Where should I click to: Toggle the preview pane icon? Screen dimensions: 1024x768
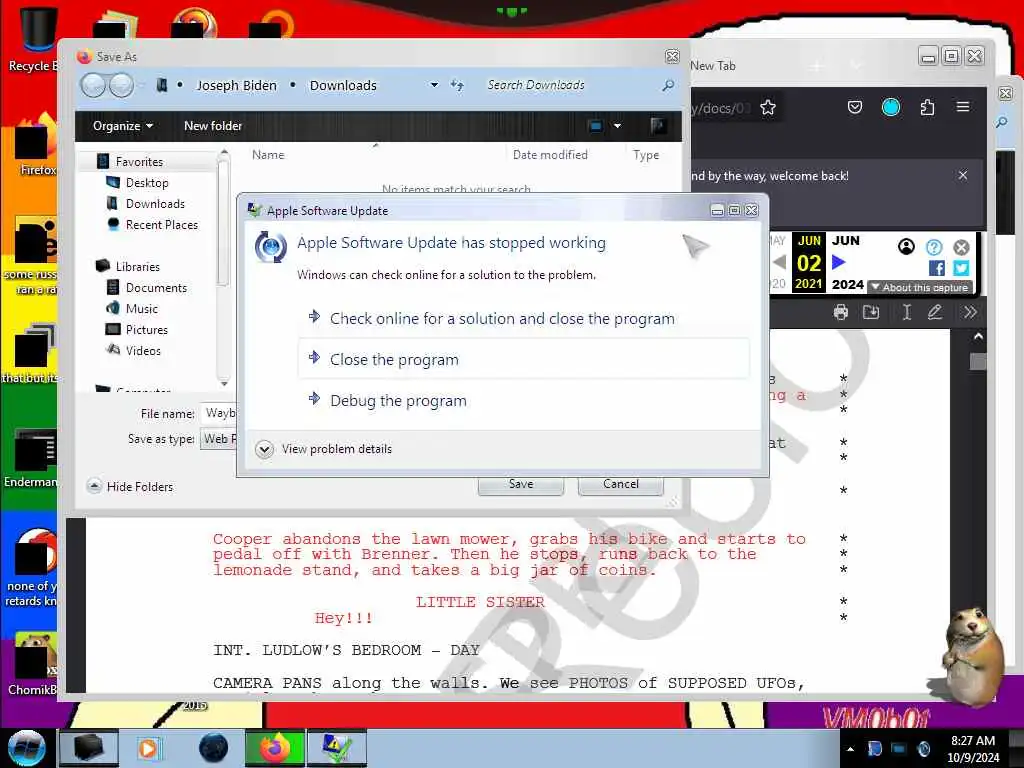pyautogui.click(x=658, y=125)
